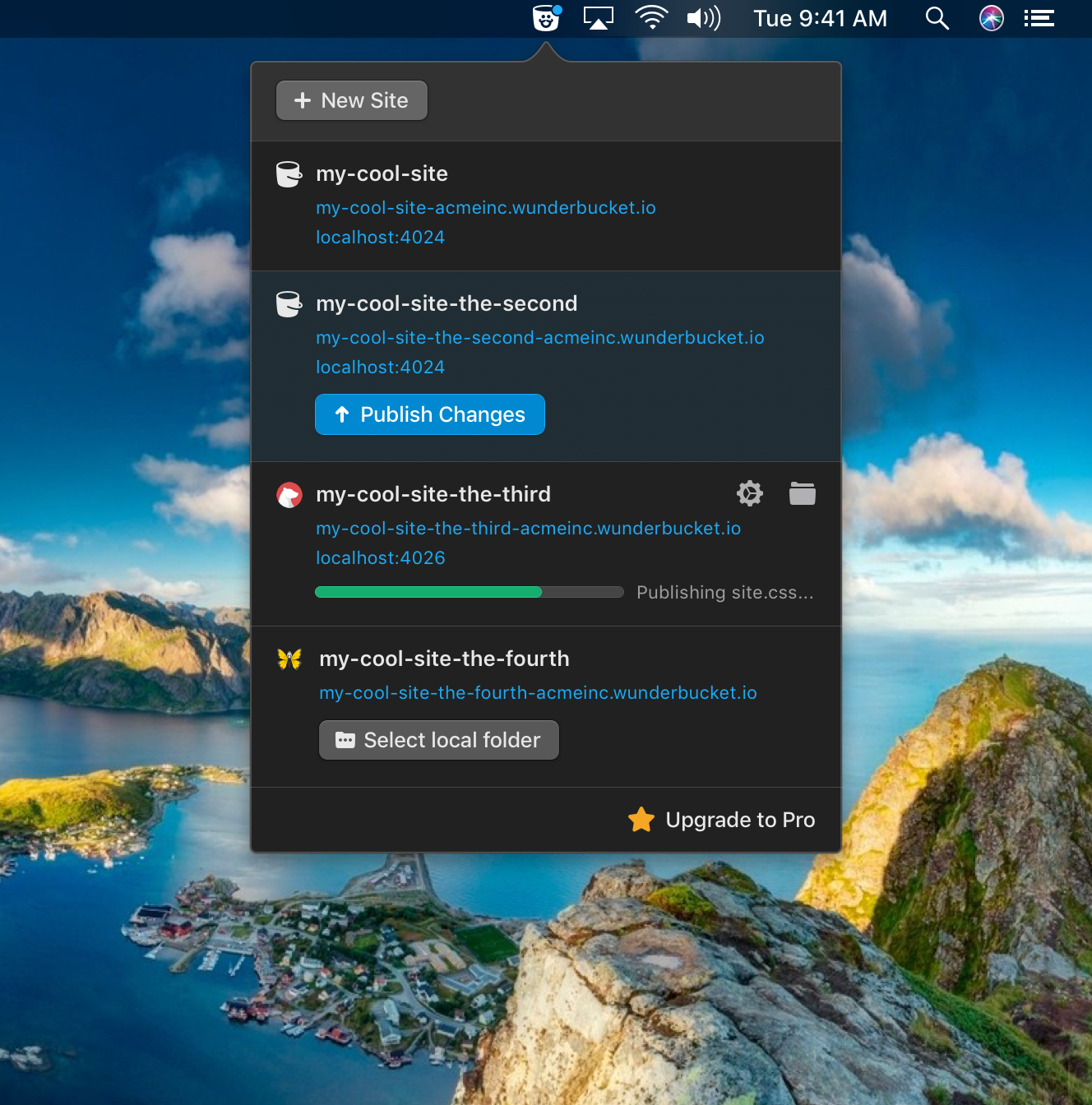Image resolution: width=1092 pixels, height=1105 pixels.
Task: Click the bucket icon beside my-cool-site
Action: (289, 174)
